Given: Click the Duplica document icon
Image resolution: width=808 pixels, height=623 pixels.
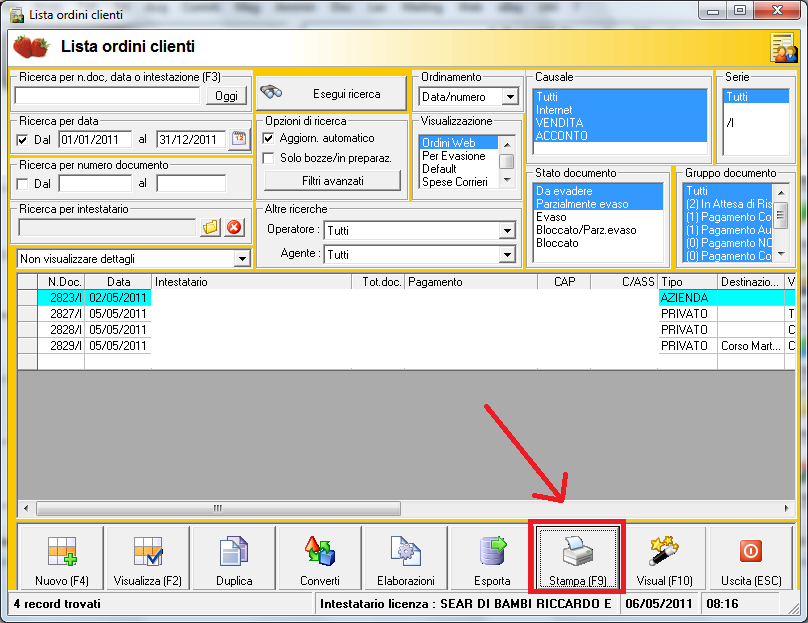Looking at the screenshot, I should 234,551.
